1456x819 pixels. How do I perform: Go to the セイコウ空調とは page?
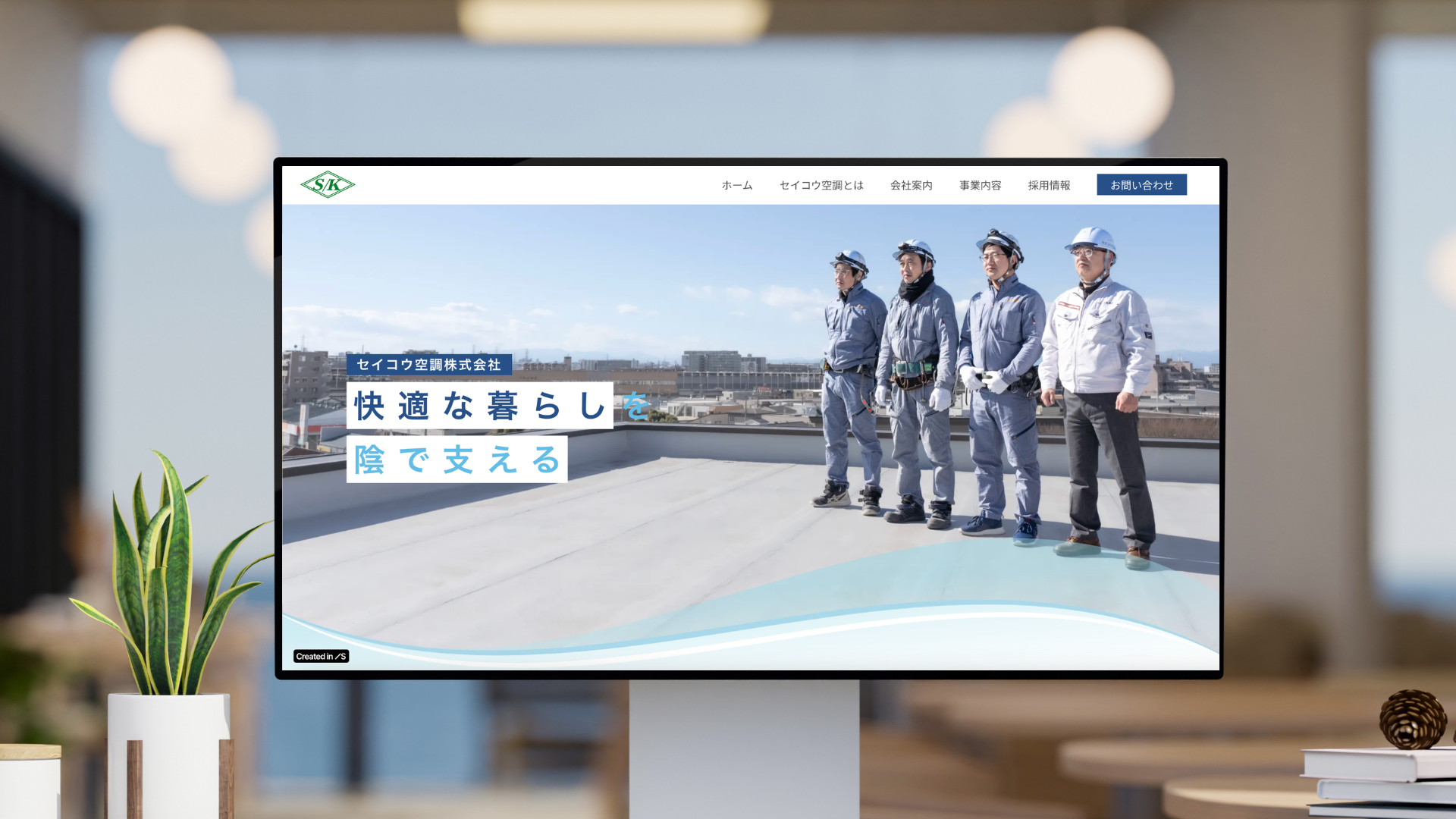tap(821, 185)
